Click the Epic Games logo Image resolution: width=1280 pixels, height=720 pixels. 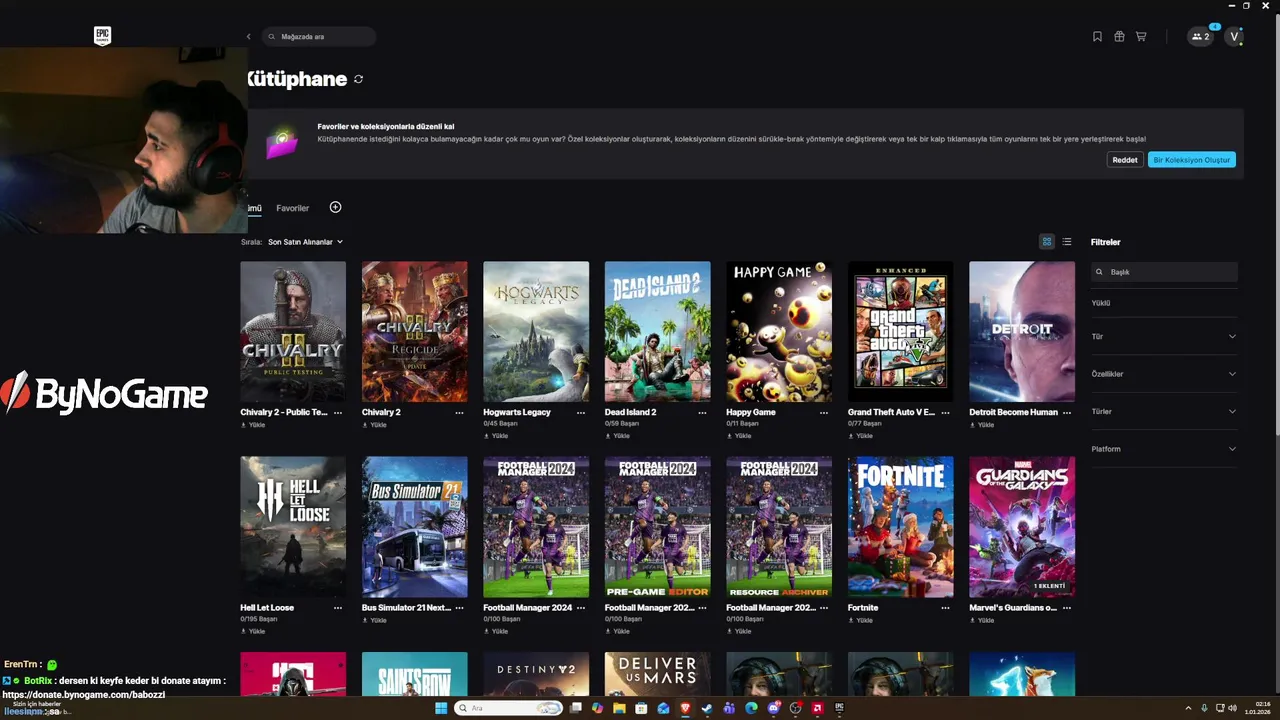click(102, 36)
